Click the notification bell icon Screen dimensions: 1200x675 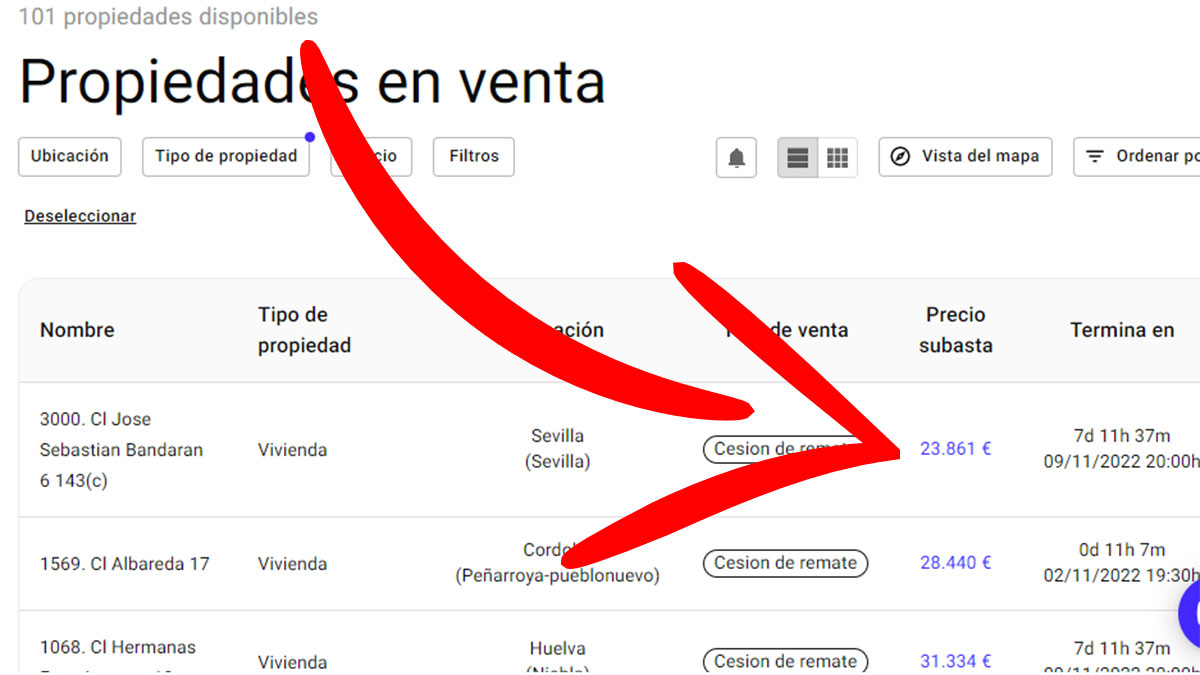tap(735, 157)
